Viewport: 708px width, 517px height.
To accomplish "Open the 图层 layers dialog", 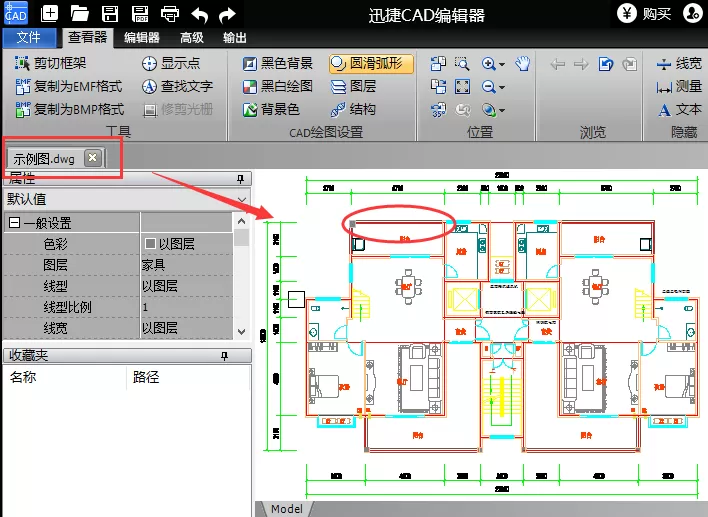I will click(353, 86).
